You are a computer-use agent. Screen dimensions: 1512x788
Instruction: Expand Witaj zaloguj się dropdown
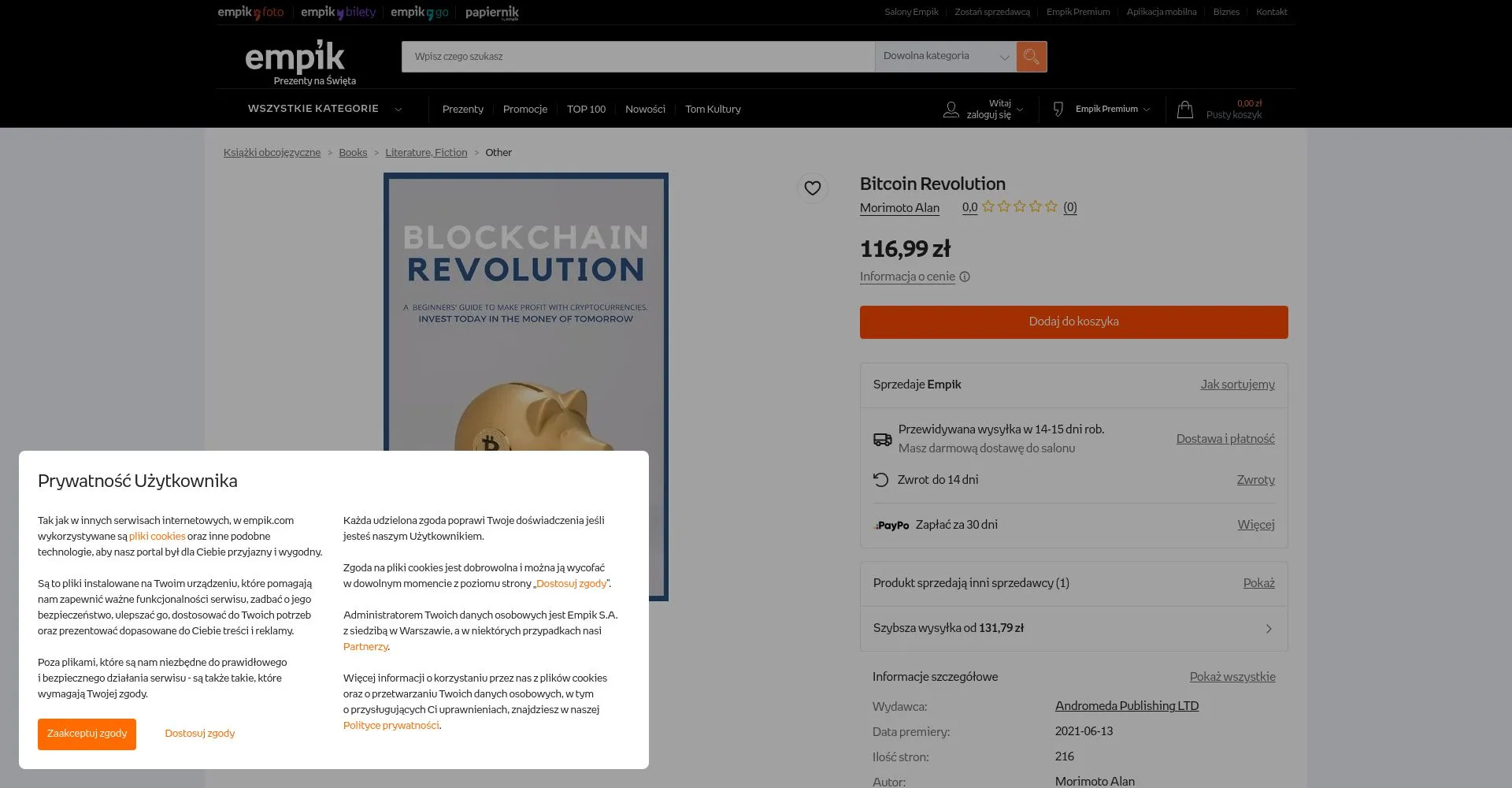click(995, 110)
